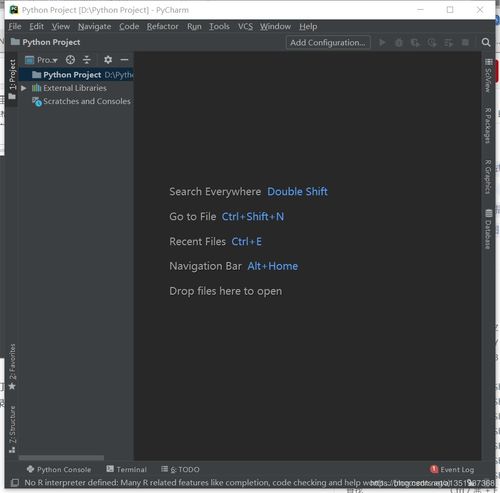Viewport: 500px width, 493px height.
Task: Toggle the 1: Project side tab
Action: click(12, 79)
